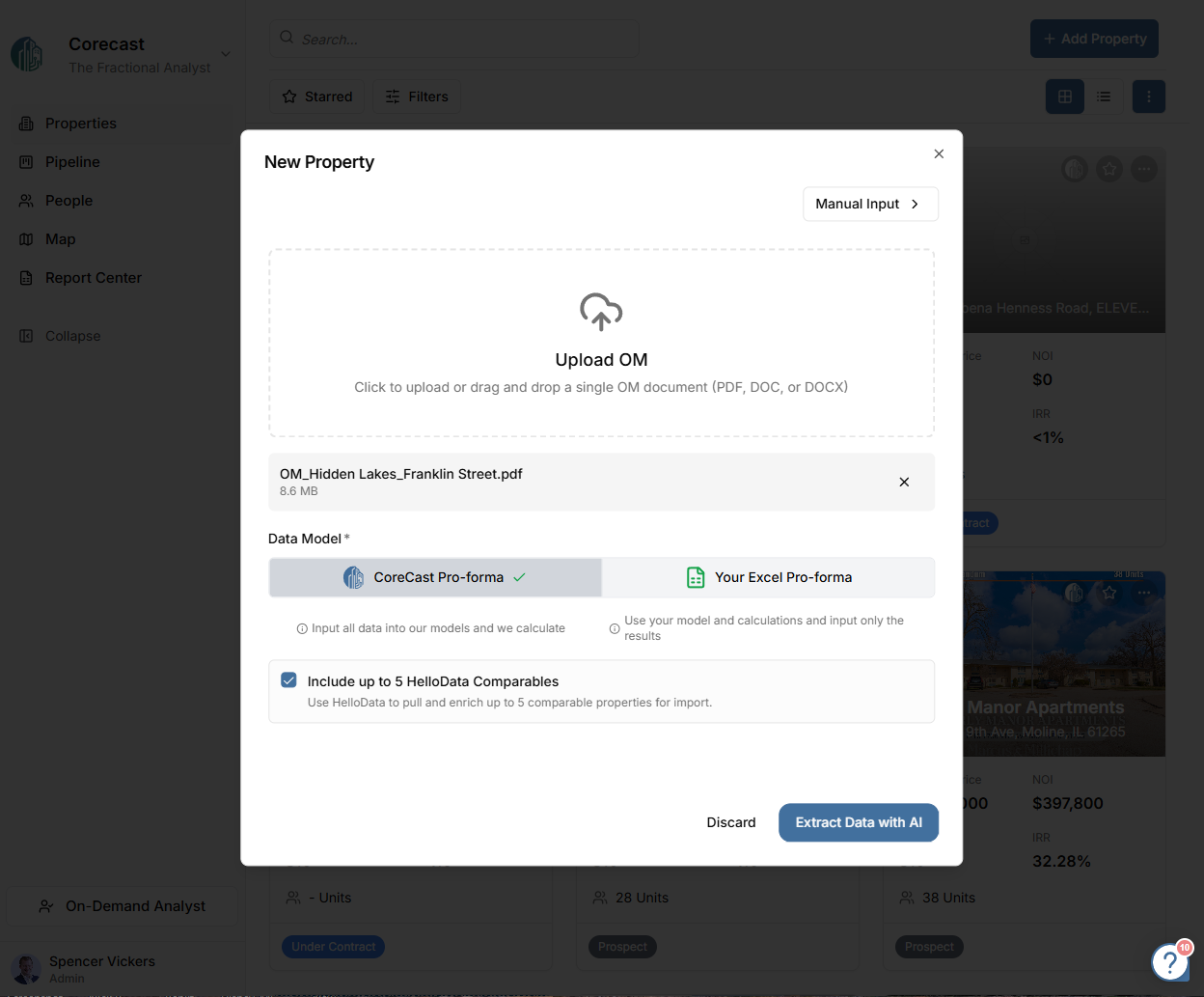Click the Corecast logo in sidebar
Screen dimensions: 1204x997
point(27,54)
